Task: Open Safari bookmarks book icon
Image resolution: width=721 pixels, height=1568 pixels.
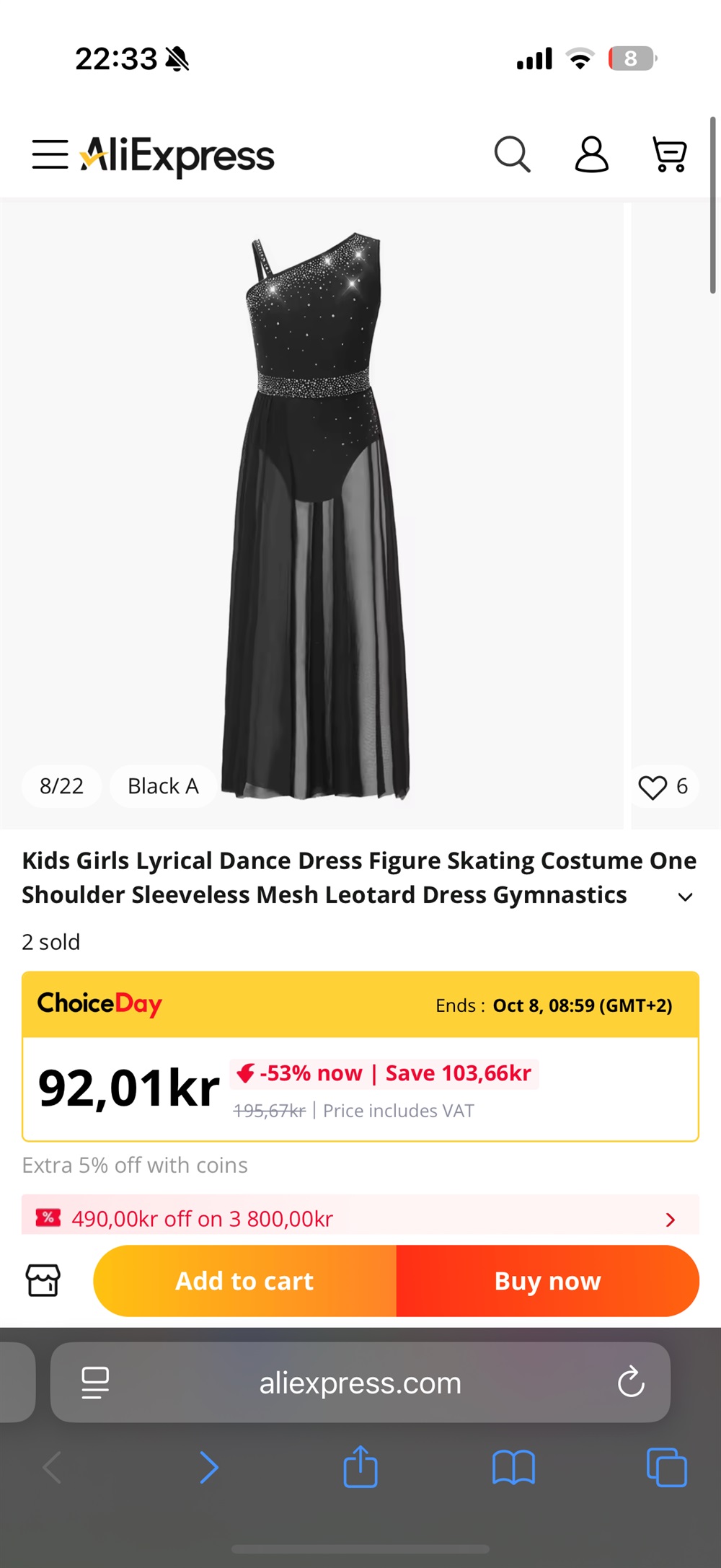Action: point(513,1467)
